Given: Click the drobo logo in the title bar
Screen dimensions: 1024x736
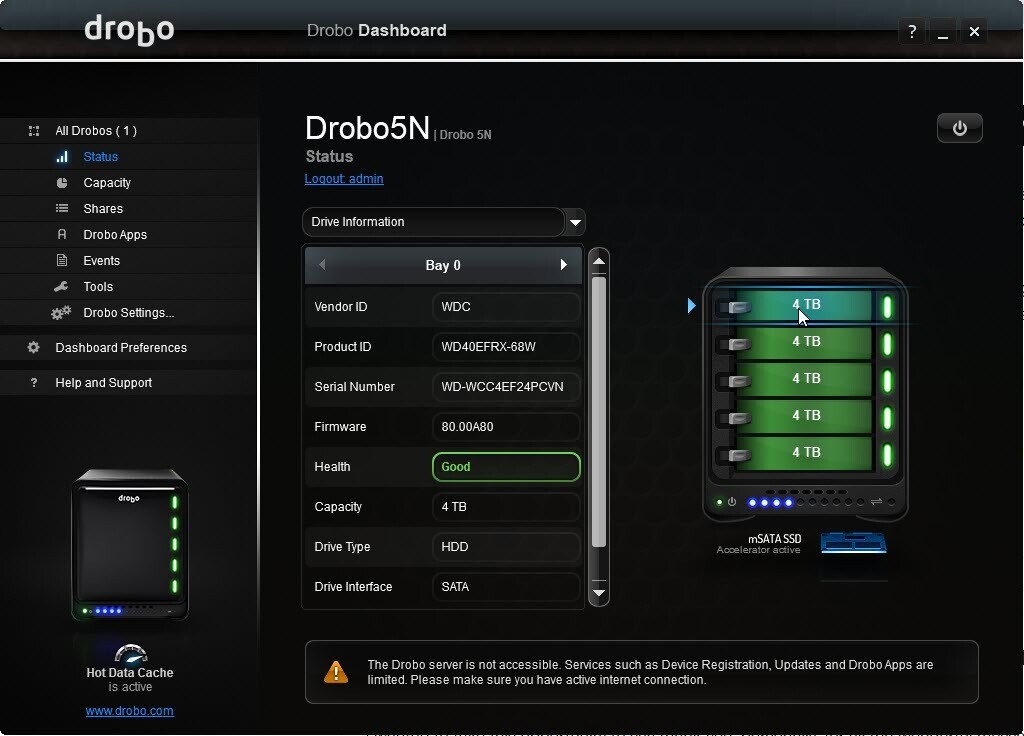Looking at the screenshot, I should 129,30.
